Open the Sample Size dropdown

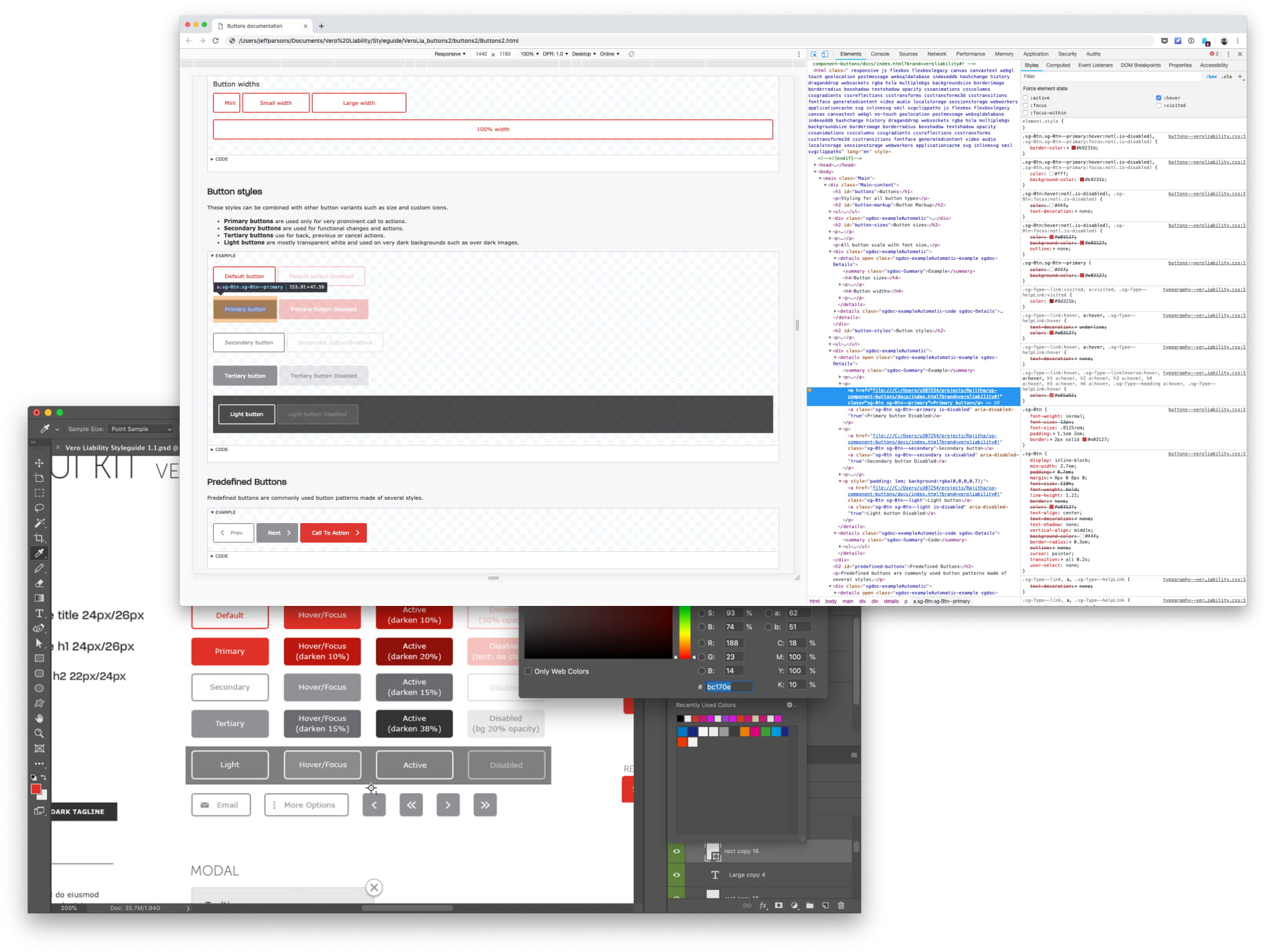pyautogui.click(x=140, y=428)
